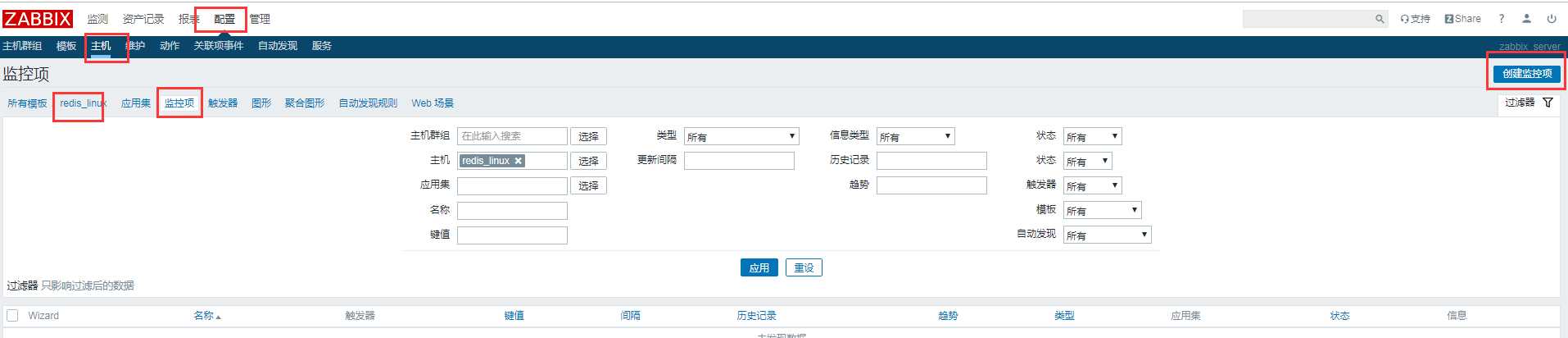The width and height of the screenshot is (1568, 338).
Task: Switch to the 触发器 tab
Action: point(223,103)
